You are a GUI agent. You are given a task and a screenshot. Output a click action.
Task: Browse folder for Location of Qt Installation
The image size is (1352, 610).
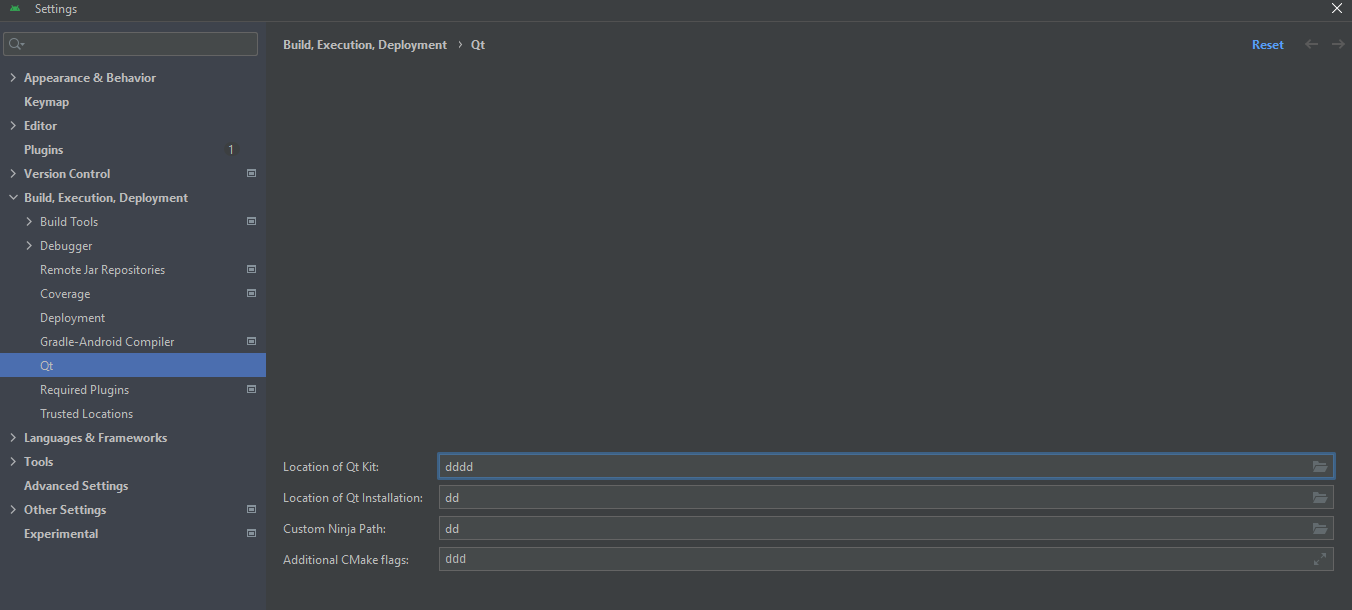[x=1320, y=498]
